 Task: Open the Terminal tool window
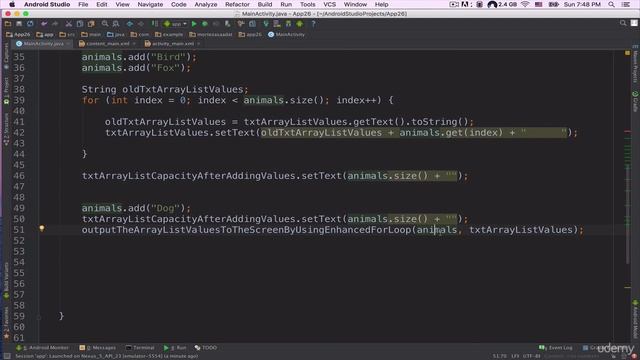tap(140, 348)
